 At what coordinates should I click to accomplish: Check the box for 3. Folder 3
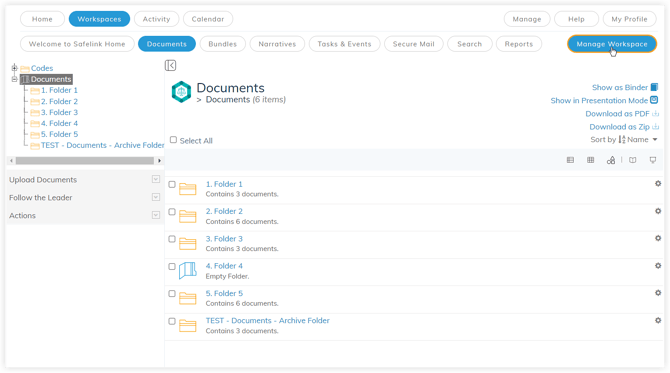(172, 239)
